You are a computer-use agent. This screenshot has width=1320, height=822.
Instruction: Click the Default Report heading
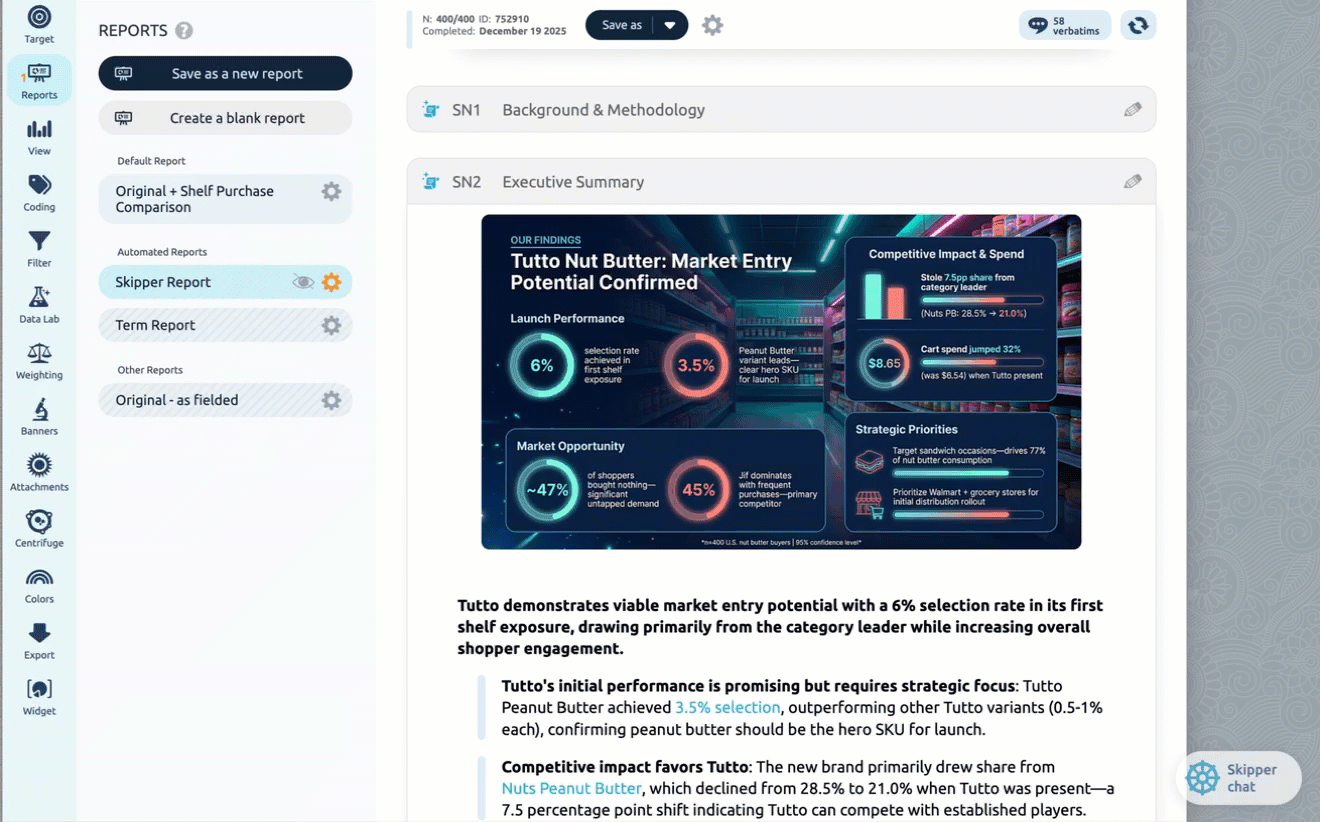coord(151,161)
